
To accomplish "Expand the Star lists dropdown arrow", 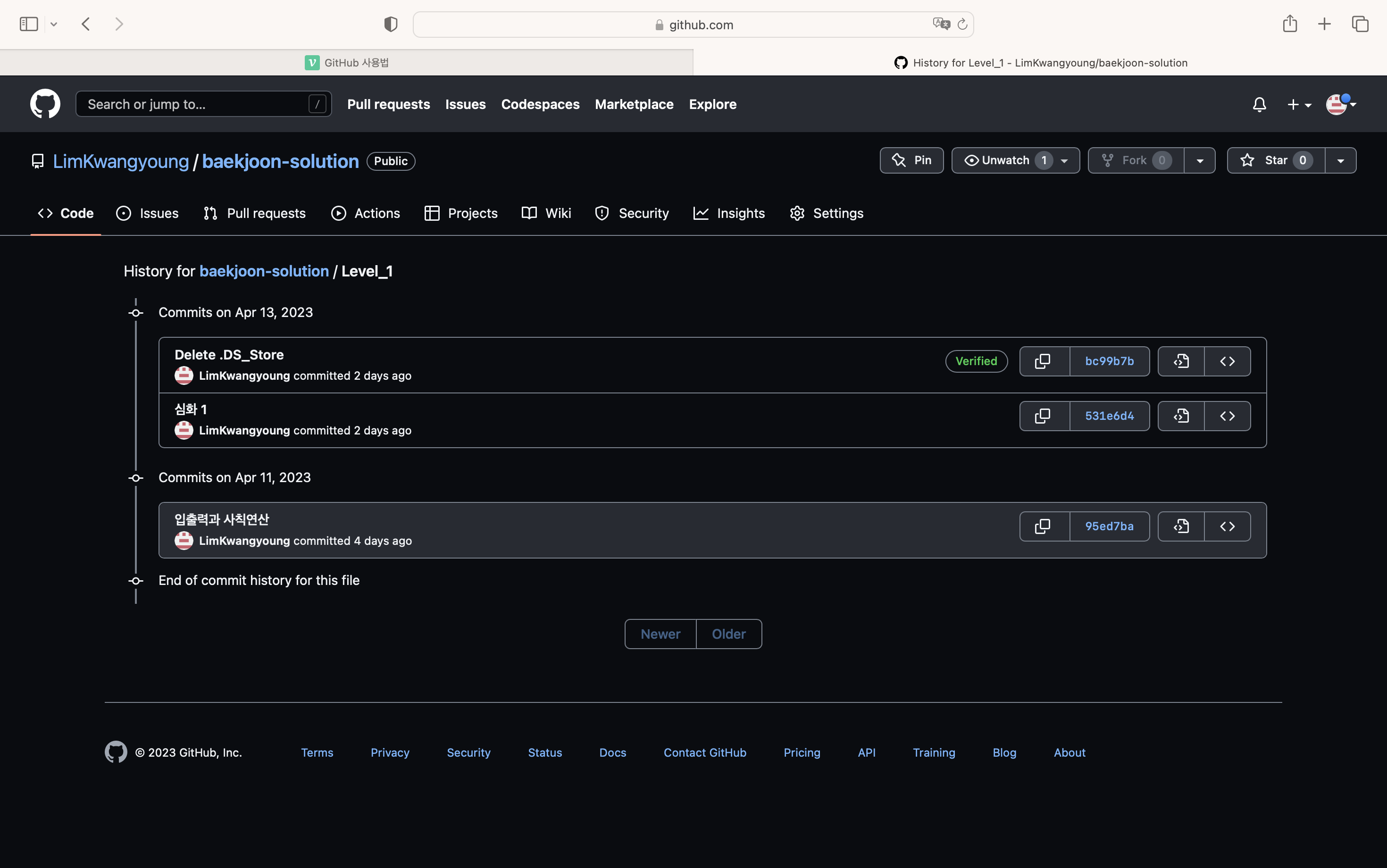I will (x=1340, y=161).
